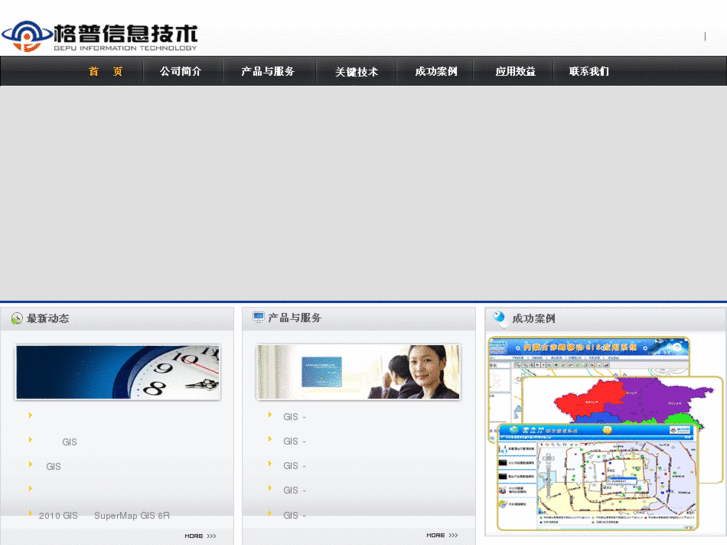Click the fourth 'GIS -' product link
Image resolution: width=727 pixels, height=545 pixels.
(x=294, y=491)
